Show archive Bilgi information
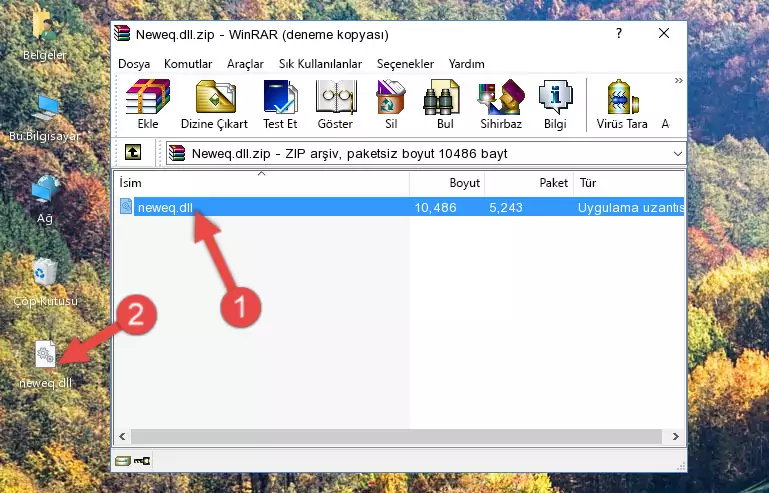Image resolution: width=769 pixels, height=493 pixels. (555, 104)
